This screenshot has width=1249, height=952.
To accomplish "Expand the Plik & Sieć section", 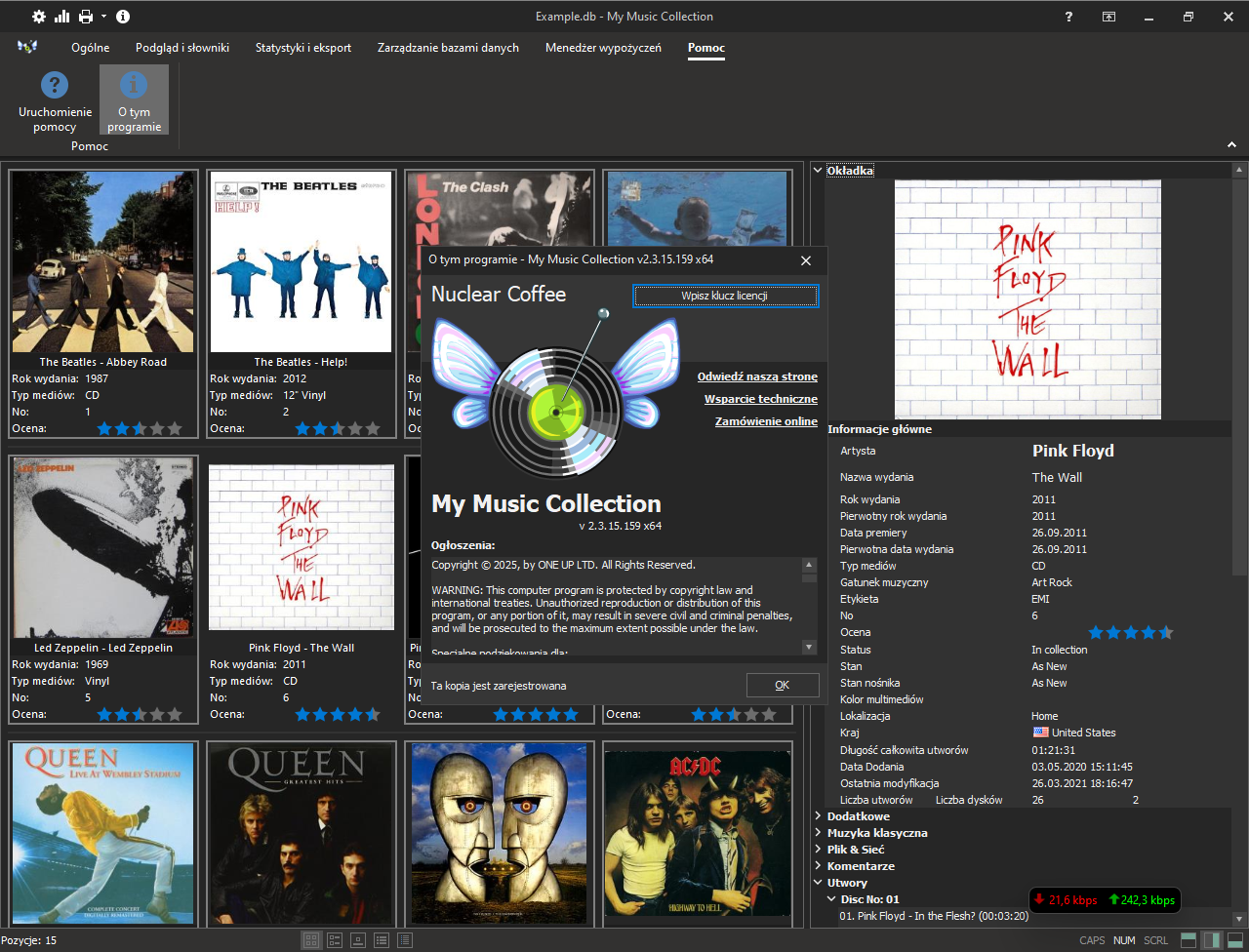I will (818, 850).
